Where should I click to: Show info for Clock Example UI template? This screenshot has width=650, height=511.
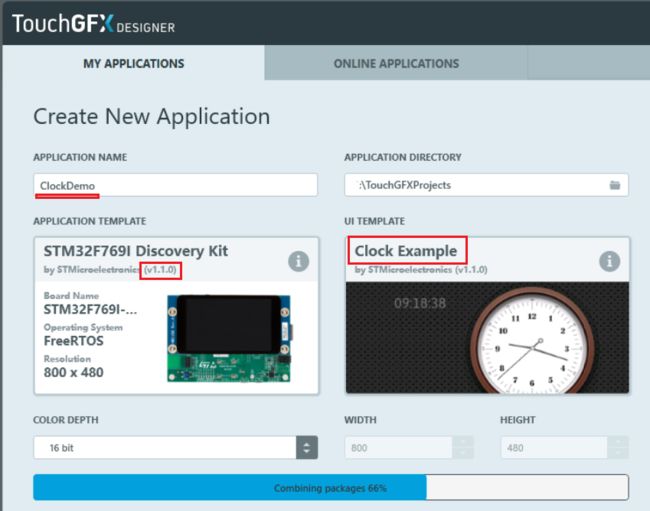click(x=609, y=261)
